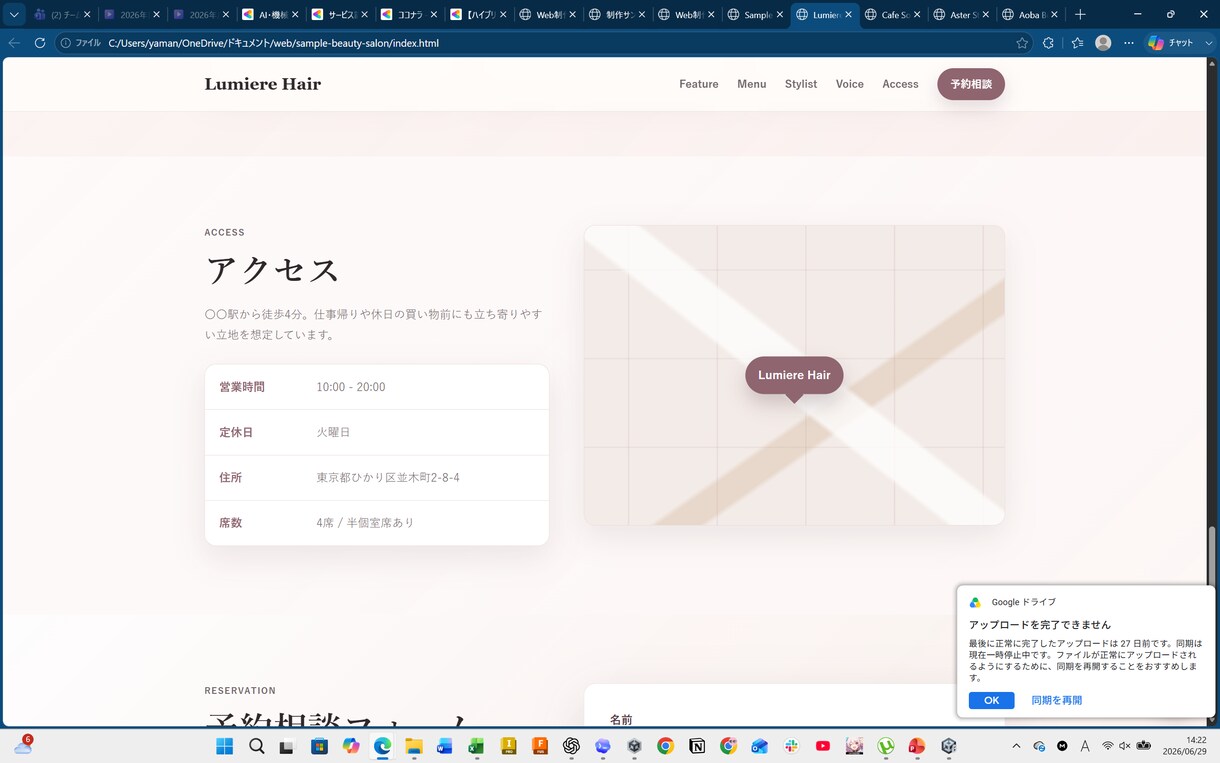The height and width of the screenshot is (763, 1220).
Task: Open Slack from the taskbar
Action: click(x=791, y=746)
